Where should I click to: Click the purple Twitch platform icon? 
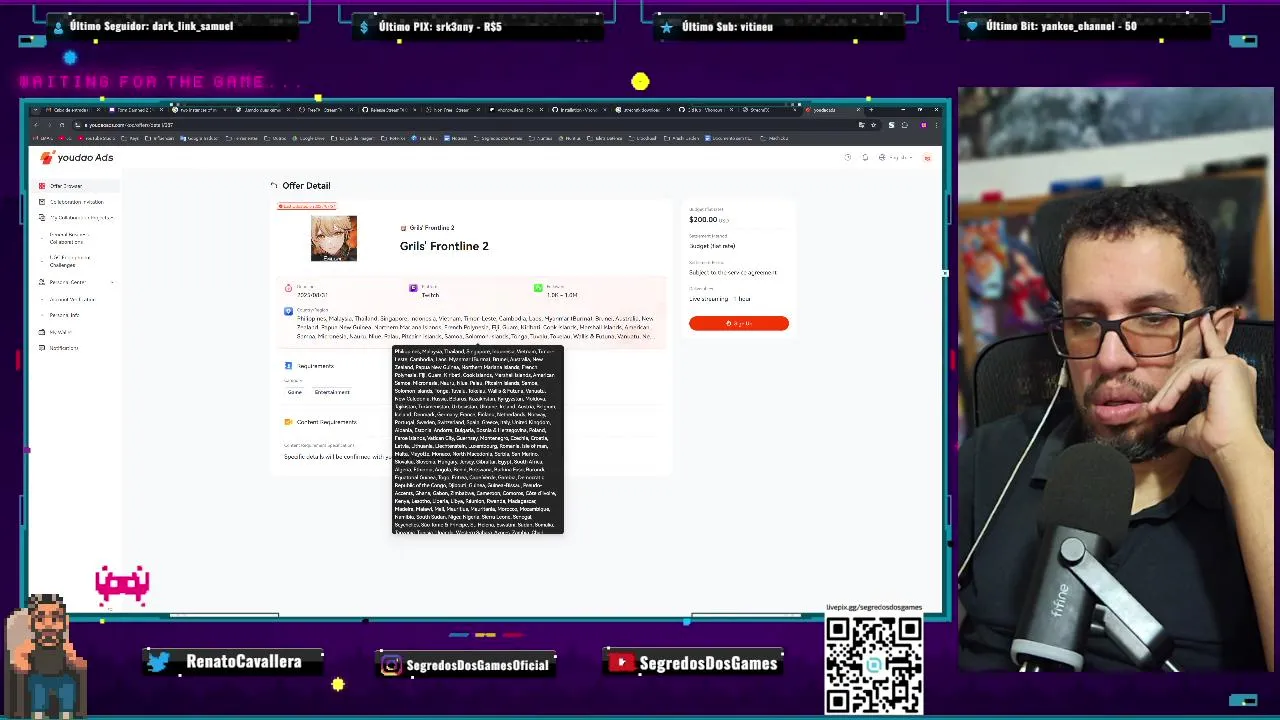click(413, 288)
